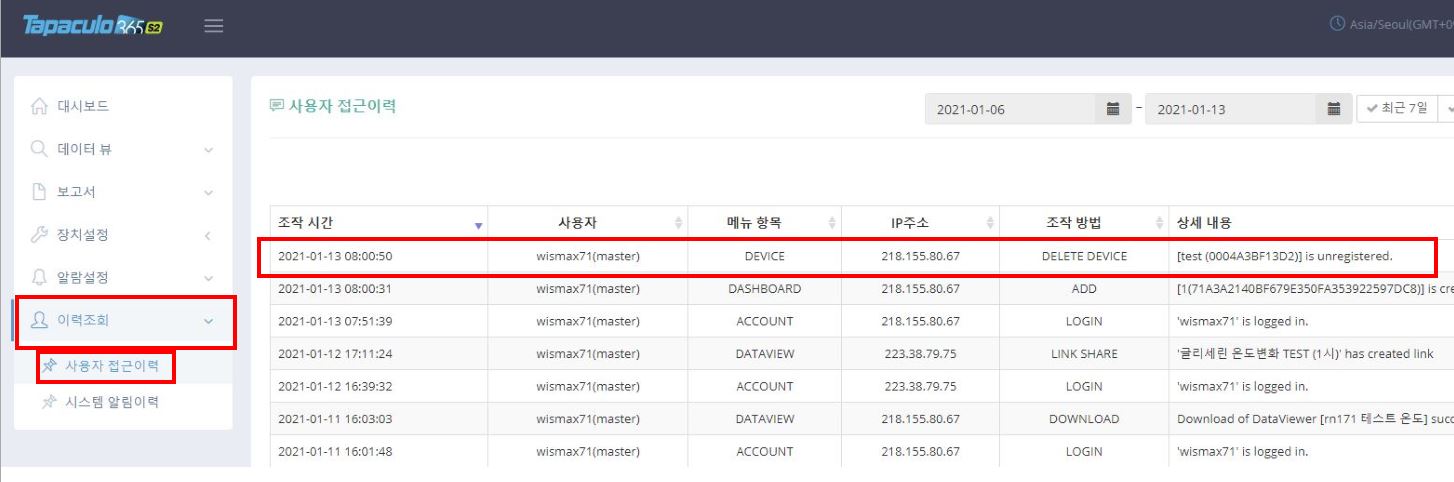
Task: Click the 최근 7일 button
Action: coord(1396,108)
